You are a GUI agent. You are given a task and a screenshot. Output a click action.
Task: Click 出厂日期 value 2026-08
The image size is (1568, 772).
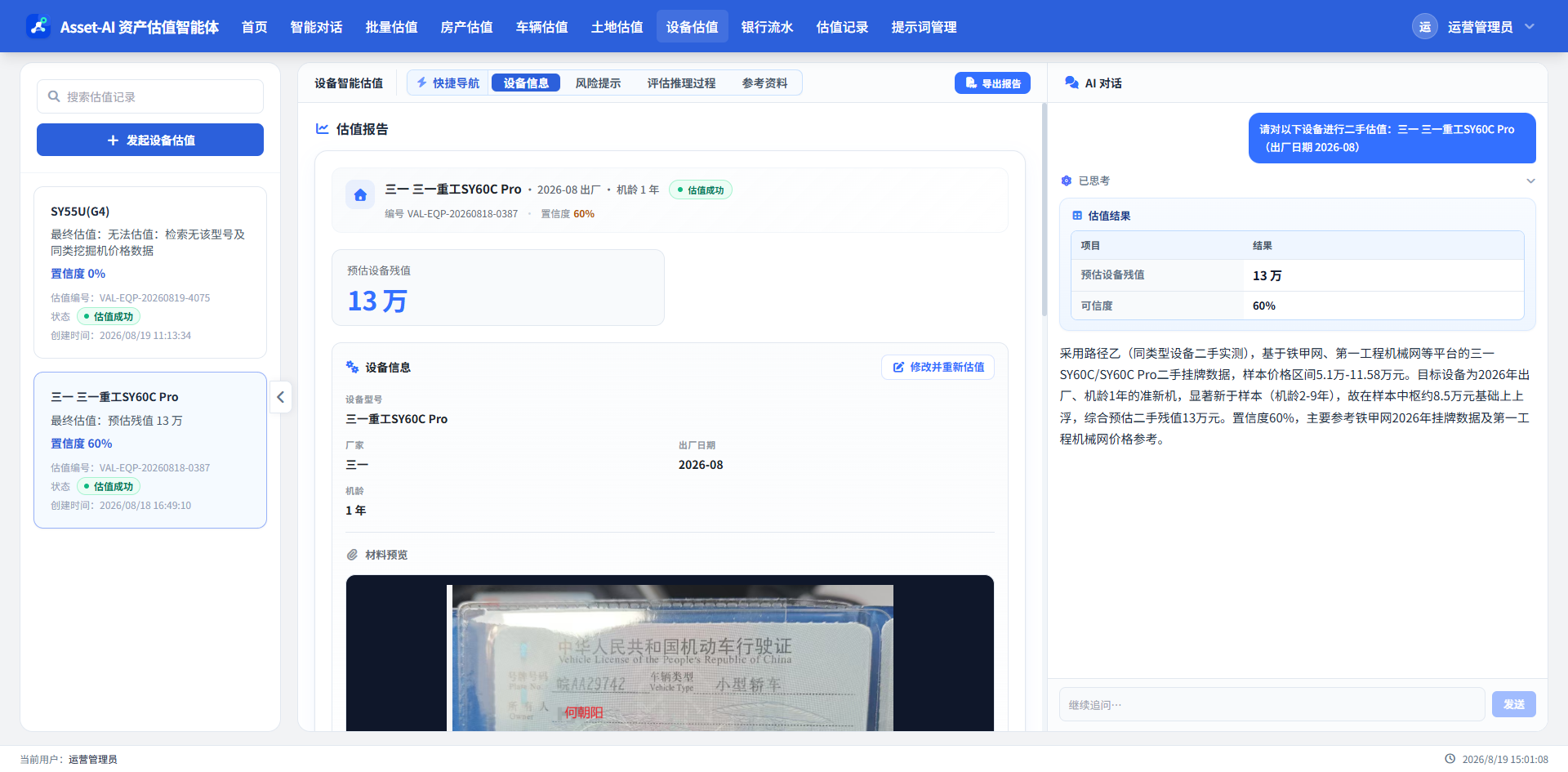pos(701,464)
